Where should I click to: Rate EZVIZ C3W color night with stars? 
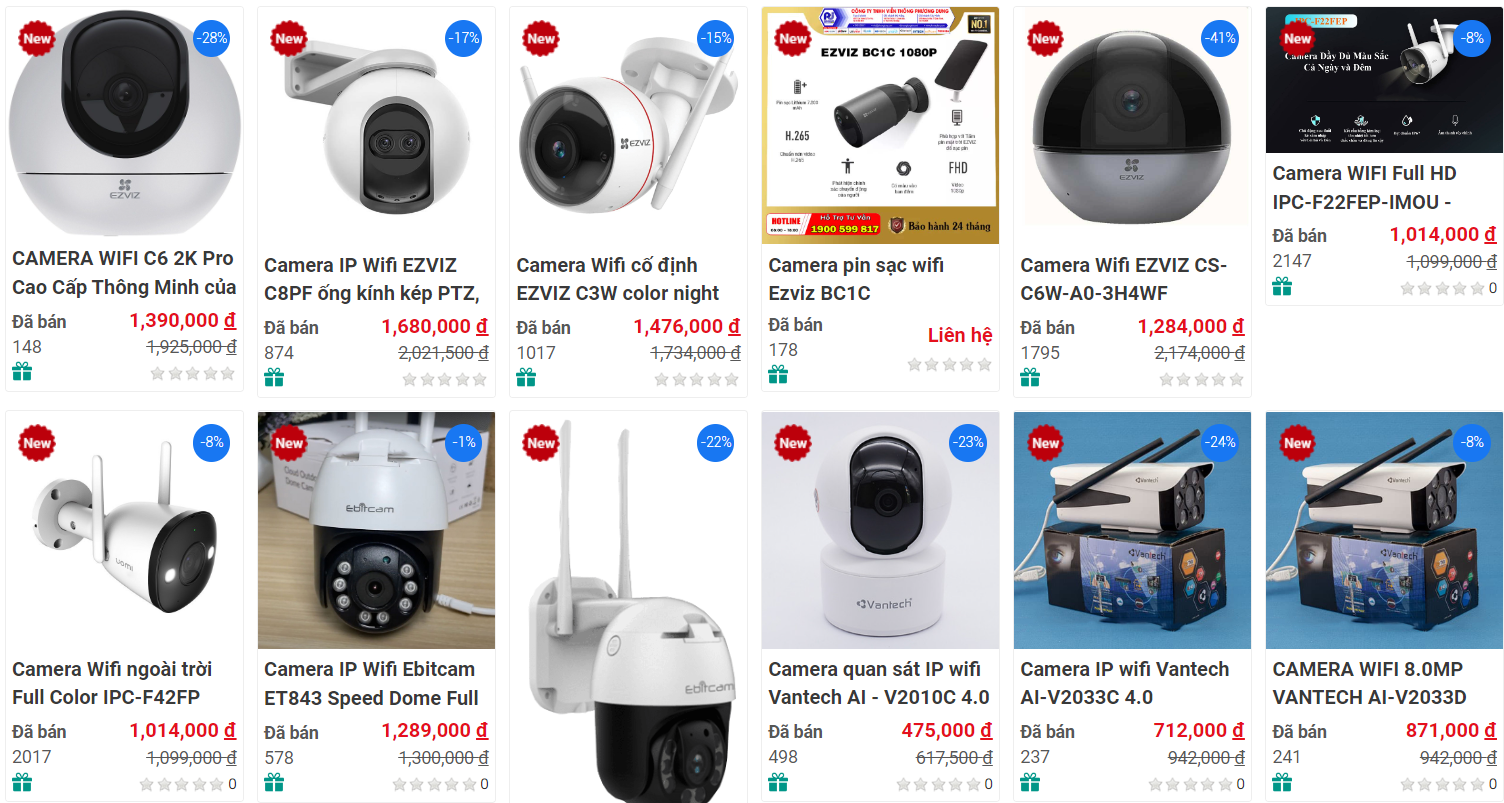[x=696, y=379]
